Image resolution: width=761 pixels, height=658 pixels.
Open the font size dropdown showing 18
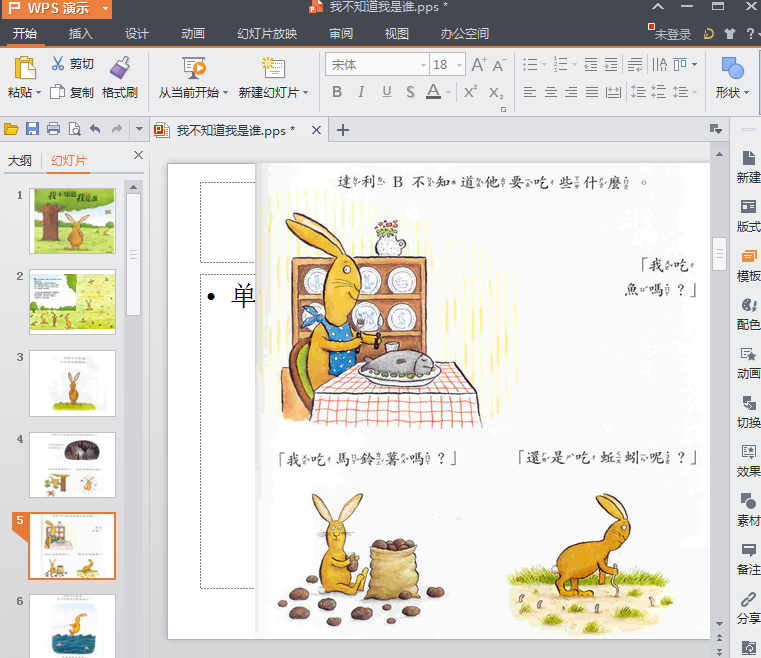(458, 65)
